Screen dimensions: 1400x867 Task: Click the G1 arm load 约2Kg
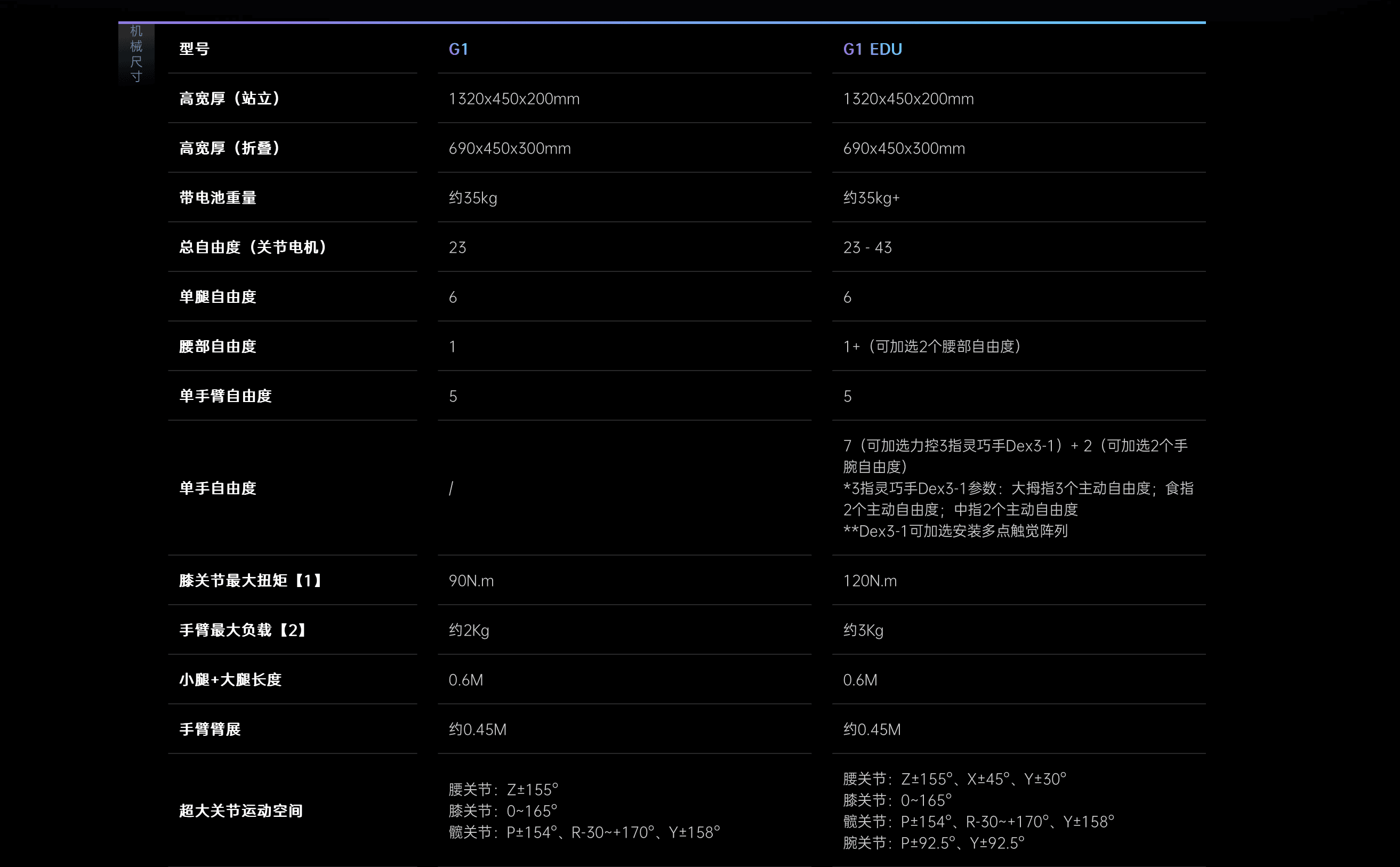pyautogui.click(x=469, y=630)
